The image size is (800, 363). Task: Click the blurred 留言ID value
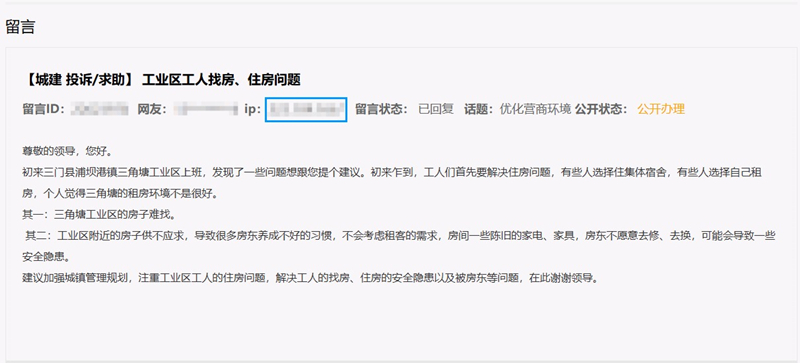[x=99, y=109]
